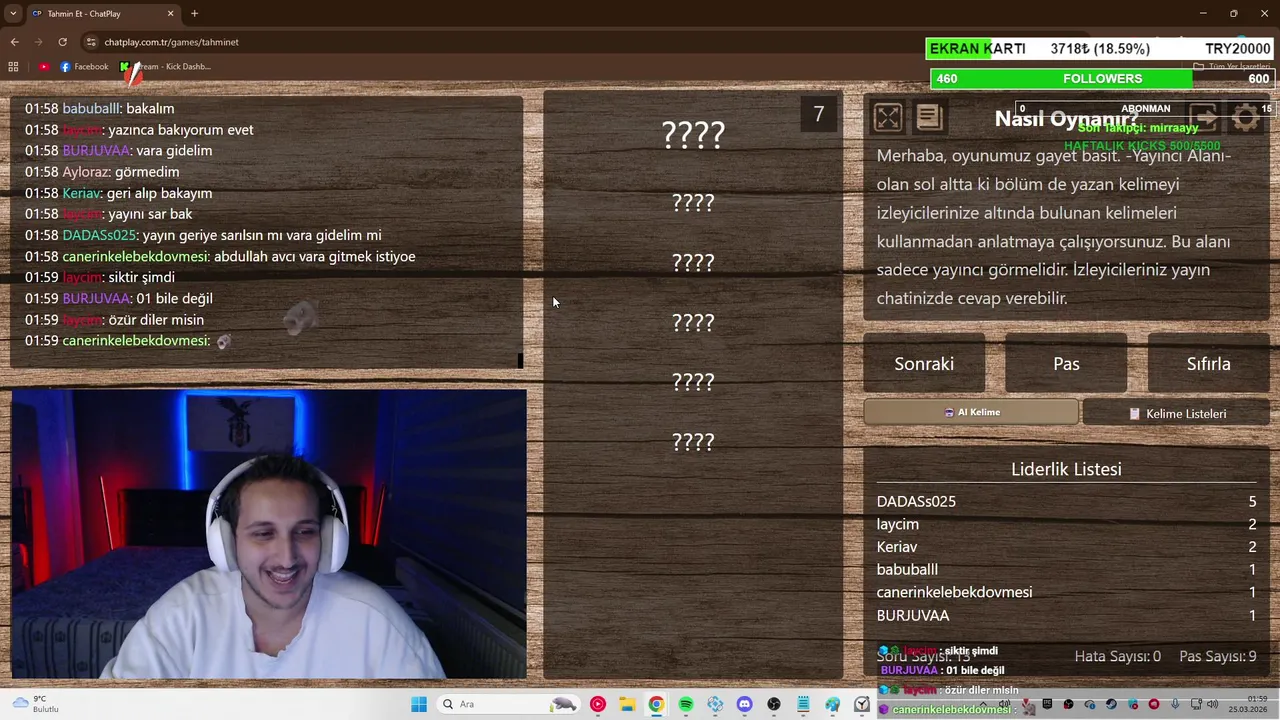Open the red YouTube Music taskbar icon
1280x720 pixels.
pyautogui.click(x=597, y=704)
